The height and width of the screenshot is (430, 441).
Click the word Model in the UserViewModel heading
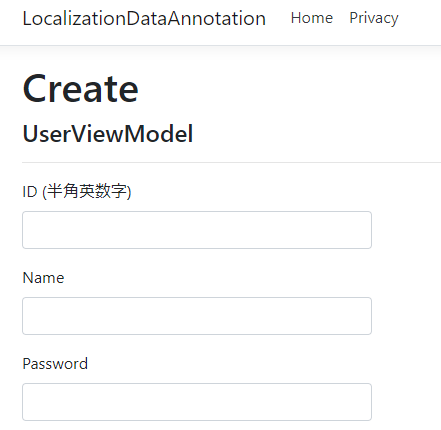[x=158, y=134]
